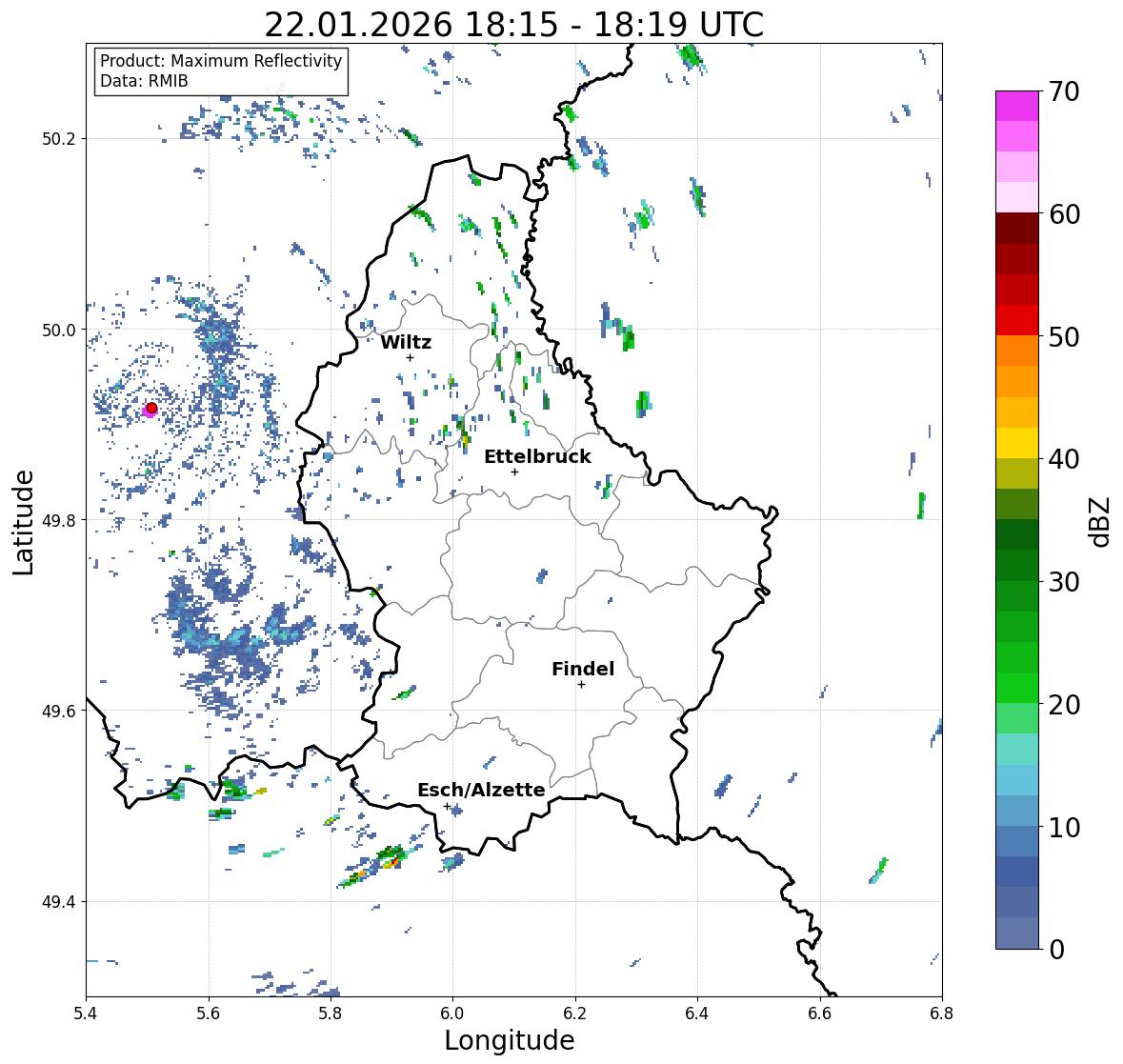The height and width of the screenshot is (1064, 1123).
Task: Click the Ettelbruck plus marker
Action: pos(514,472)
